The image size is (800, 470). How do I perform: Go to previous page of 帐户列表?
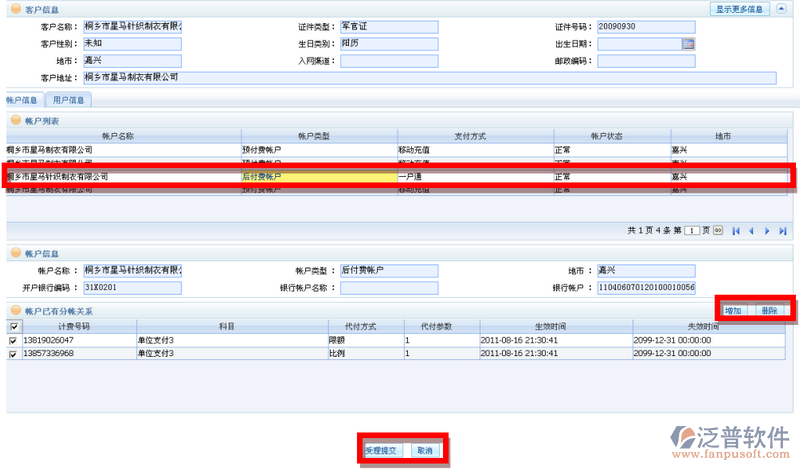pos(751,231)
